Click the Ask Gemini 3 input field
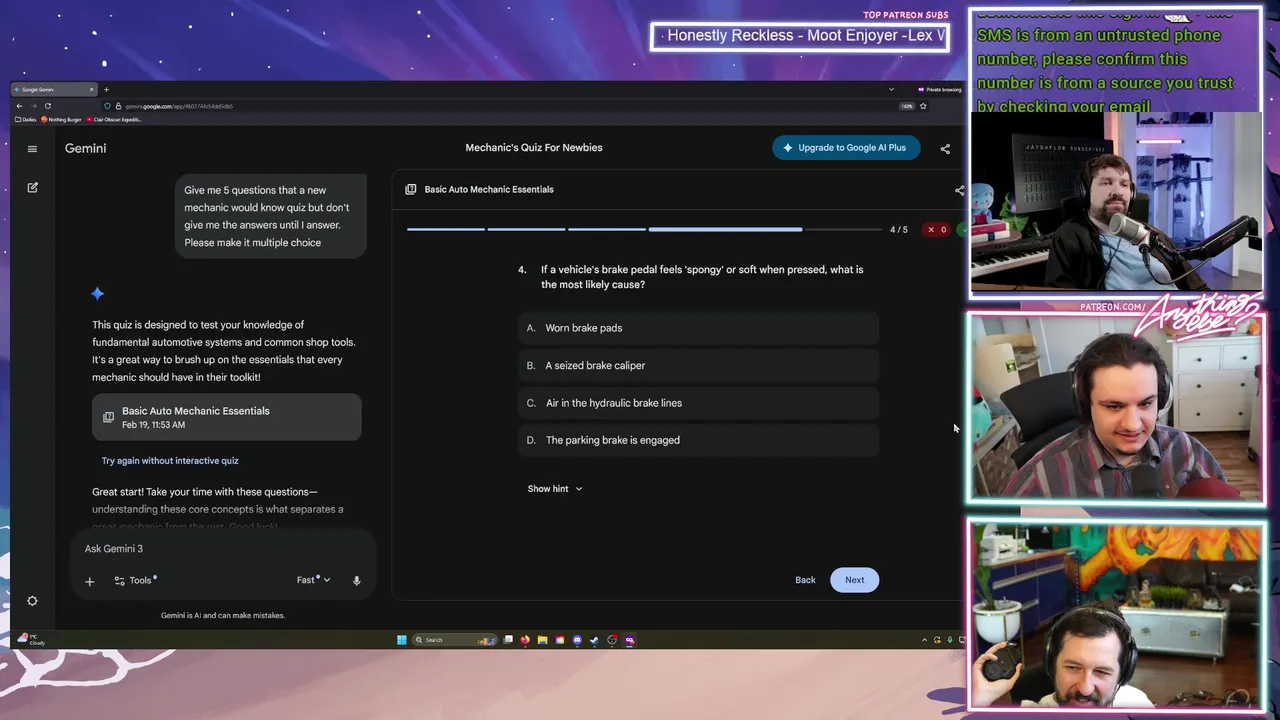The width and height of the screenshot is (1280, 720). pyautogui.click(x=225, y=549)
